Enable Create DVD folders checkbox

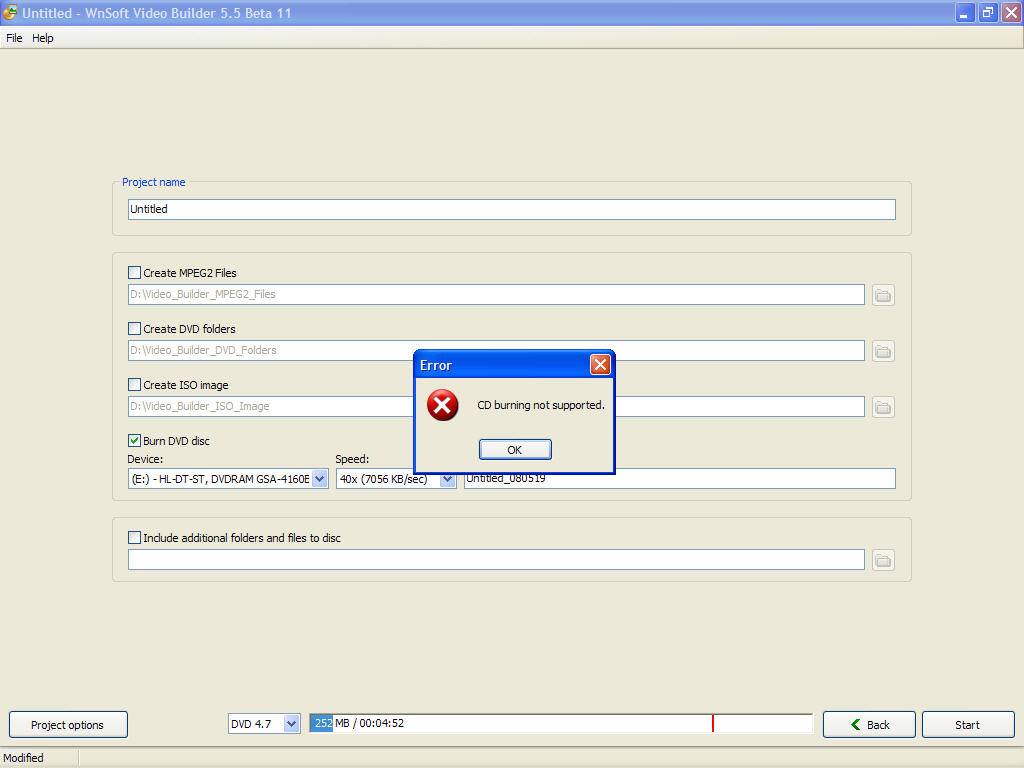pos(135,329)
